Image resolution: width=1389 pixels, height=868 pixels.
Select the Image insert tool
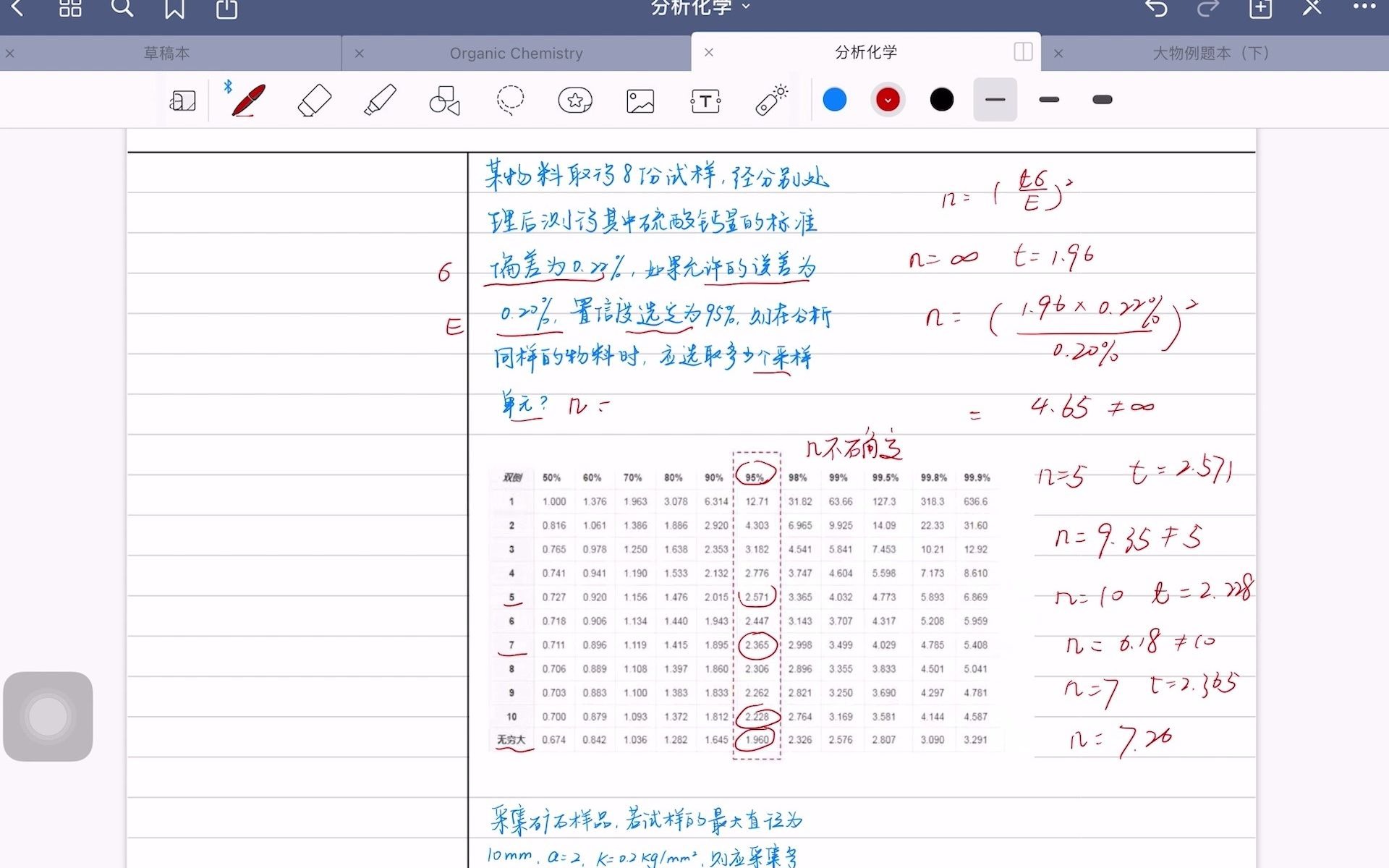[x=640, y=101]
